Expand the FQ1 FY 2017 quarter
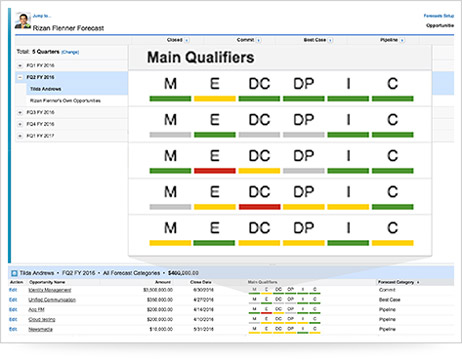Screen dimensions: 462x360 coord(20,136)
